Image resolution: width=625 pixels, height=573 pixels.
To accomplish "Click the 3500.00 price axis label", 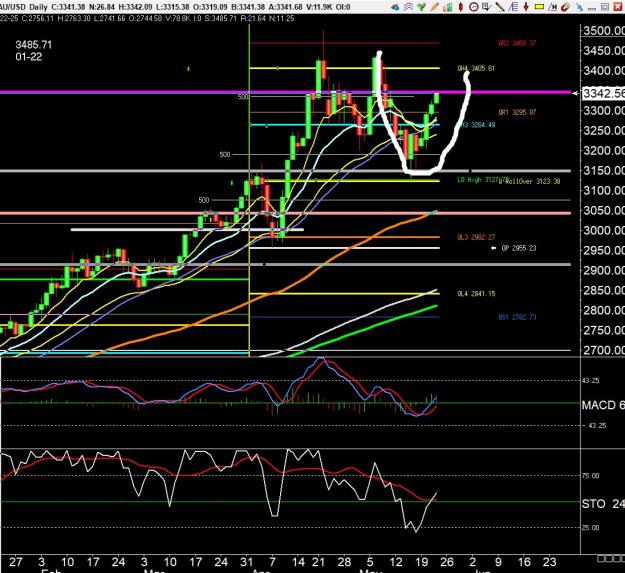I will click(603, 31).
